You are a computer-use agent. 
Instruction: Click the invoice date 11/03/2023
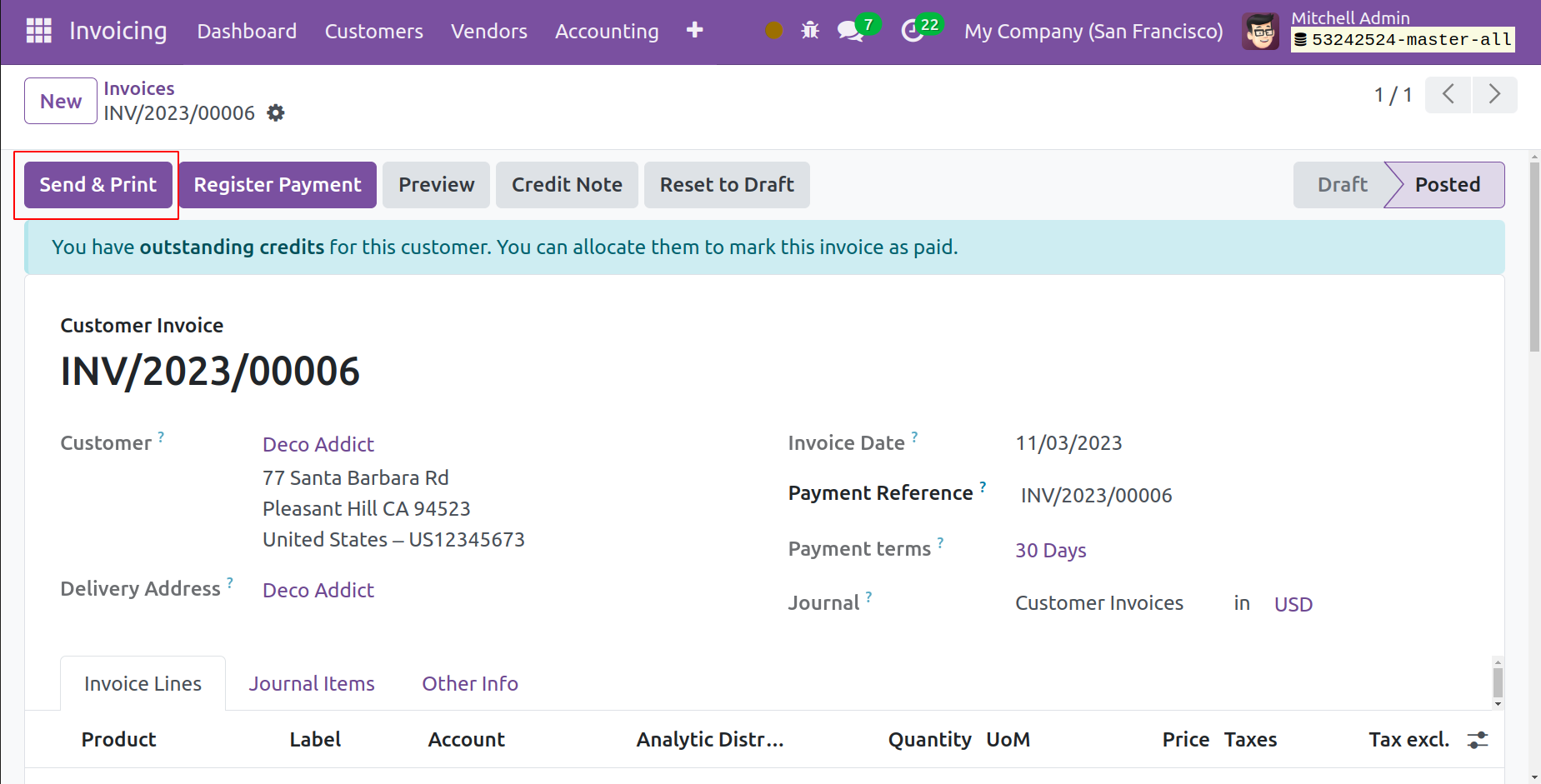pos(1068,442)
